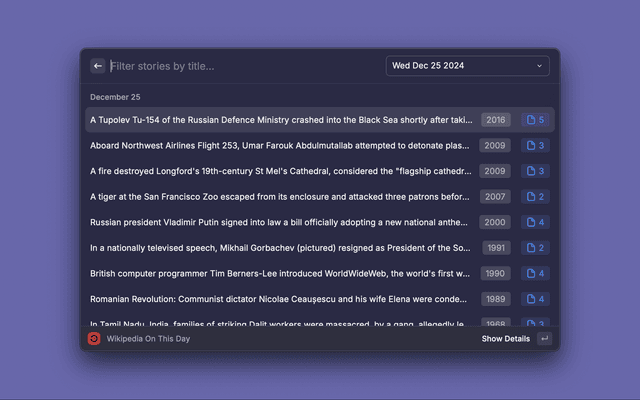Click document icon on Northwest Airlines Flight 253 row
Image resolution: width=640 pixels, height=400 pixels.
click(x=531, y=146)
